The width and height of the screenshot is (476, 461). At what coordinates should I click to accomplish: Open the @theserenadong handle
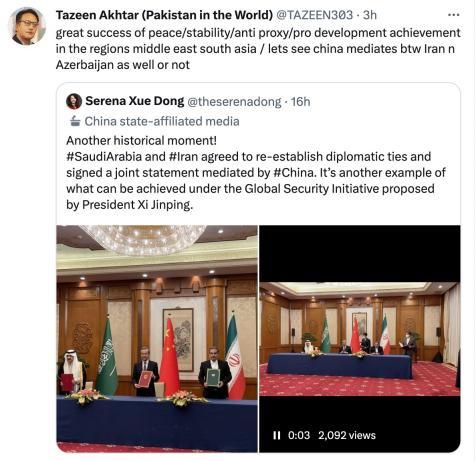click(234, 102)
